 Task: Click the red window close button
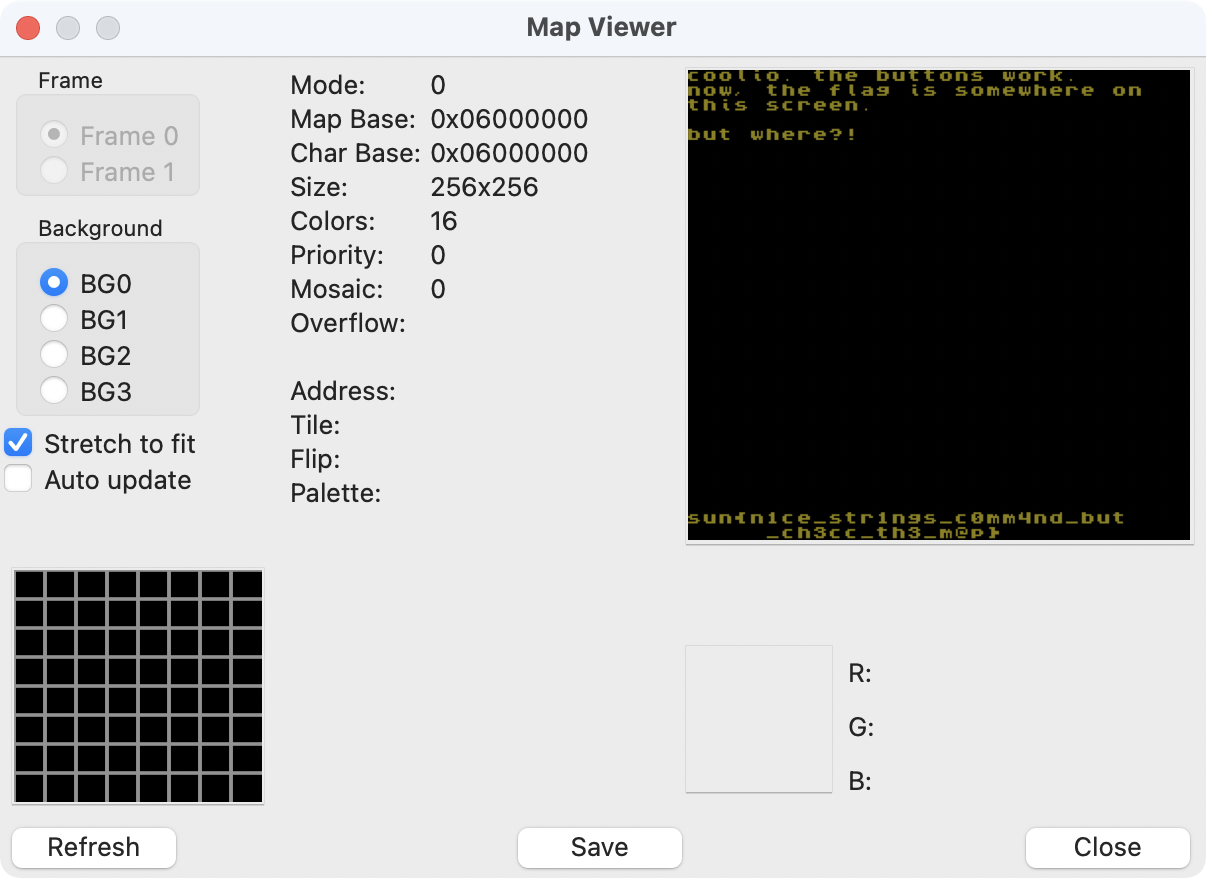28,27
